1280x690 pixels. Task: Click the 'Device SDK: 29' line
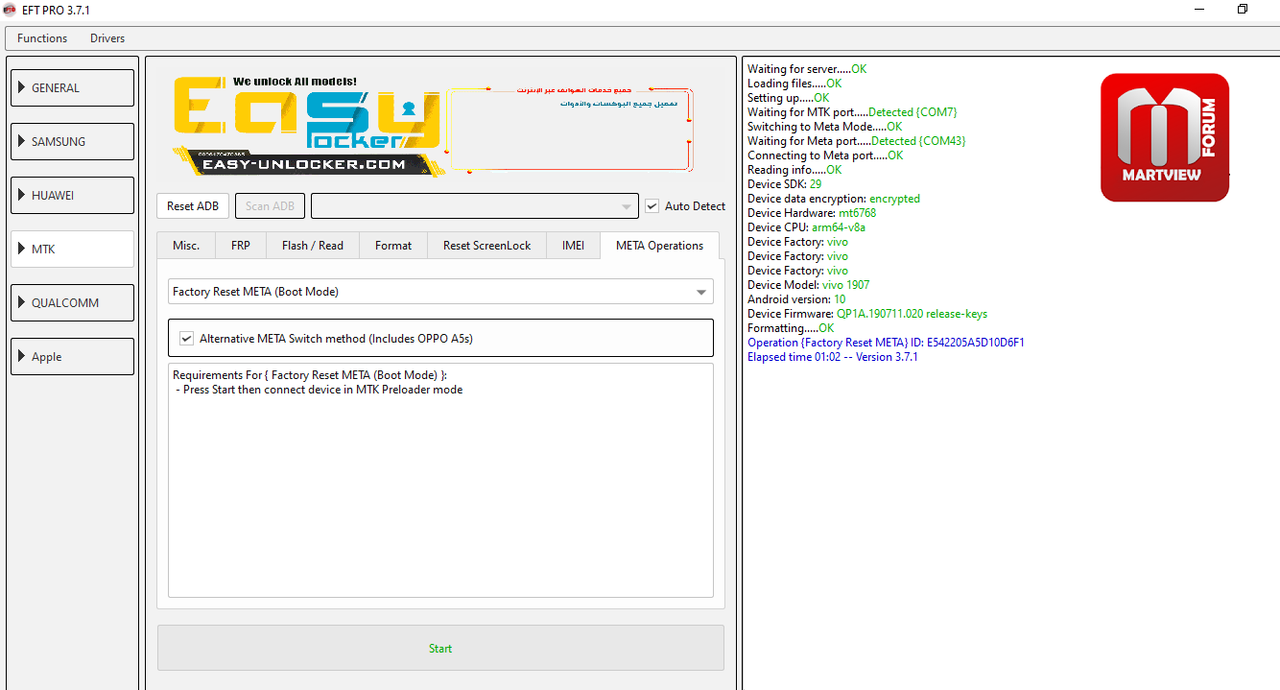784,184
